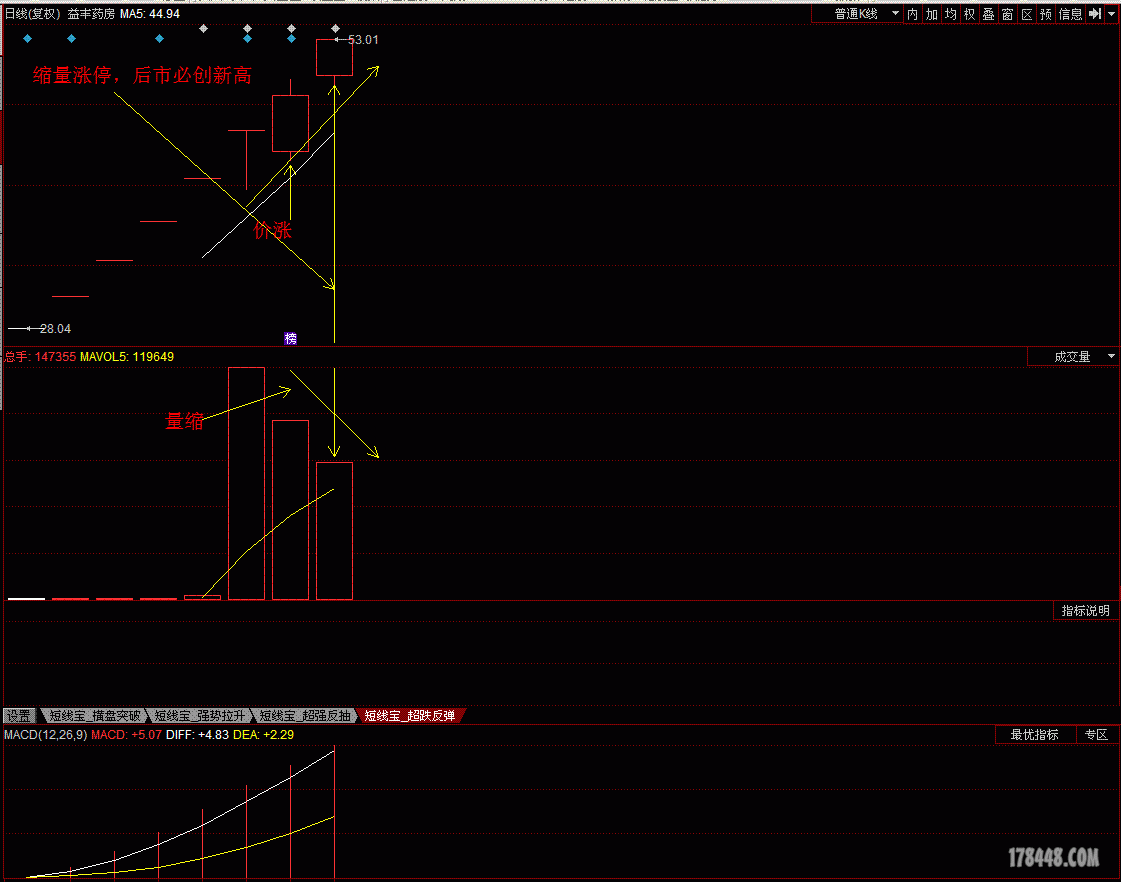Open the 成交量 indicator dropdown
This screenshot has height=882, width=1121.
pos(1073,357)
